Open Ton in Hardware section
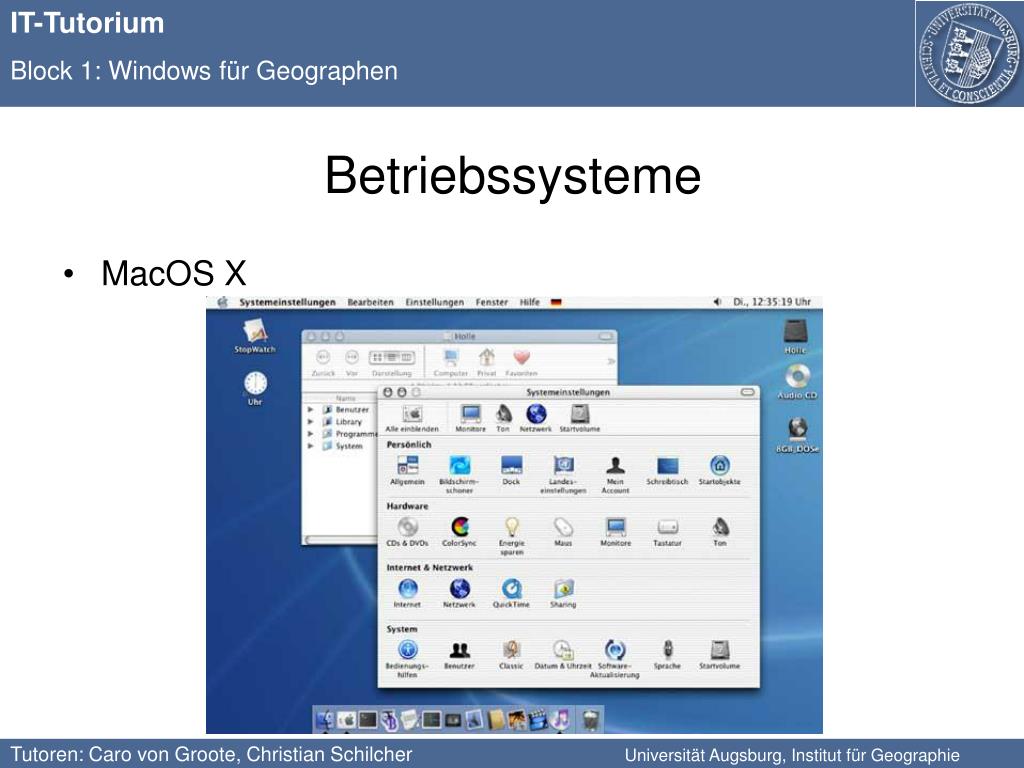 720,532
